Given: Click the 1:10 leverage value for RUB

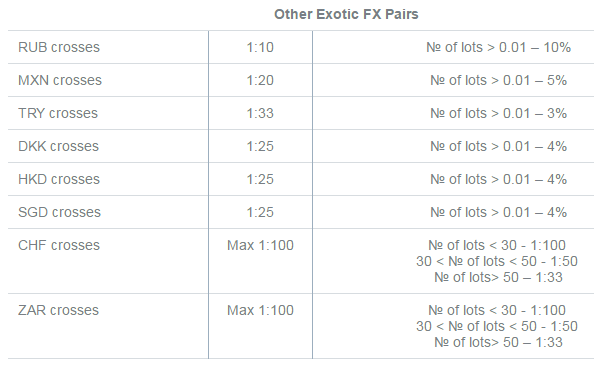Looking at the screenshot, I should (260, 47).
